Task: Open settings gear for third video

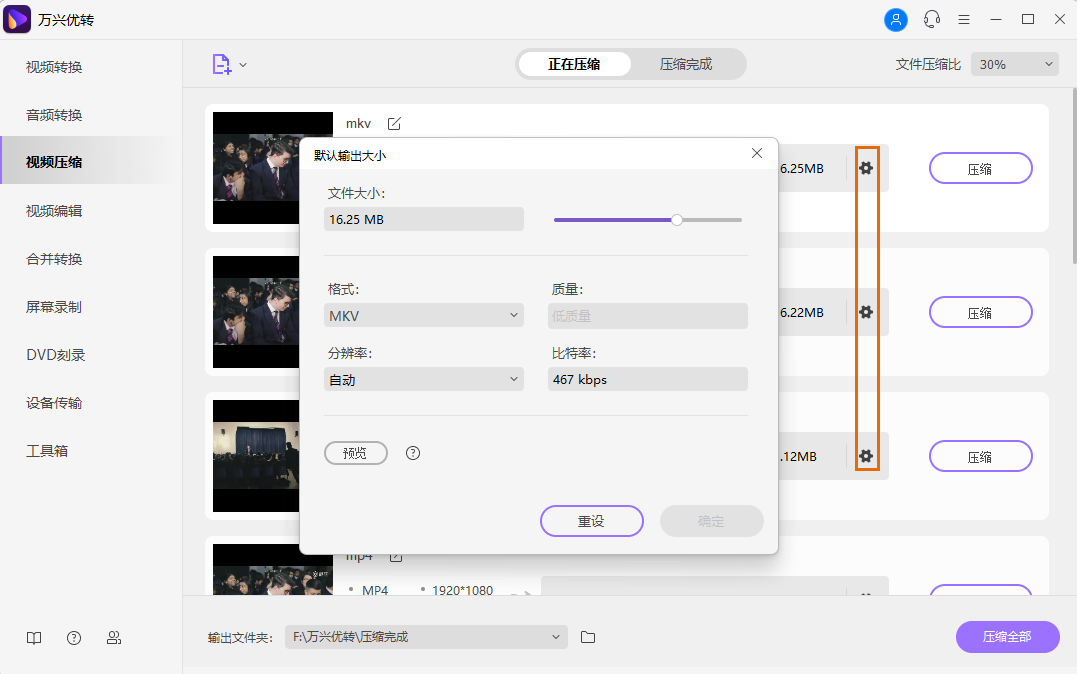Action: pos(866,456)
